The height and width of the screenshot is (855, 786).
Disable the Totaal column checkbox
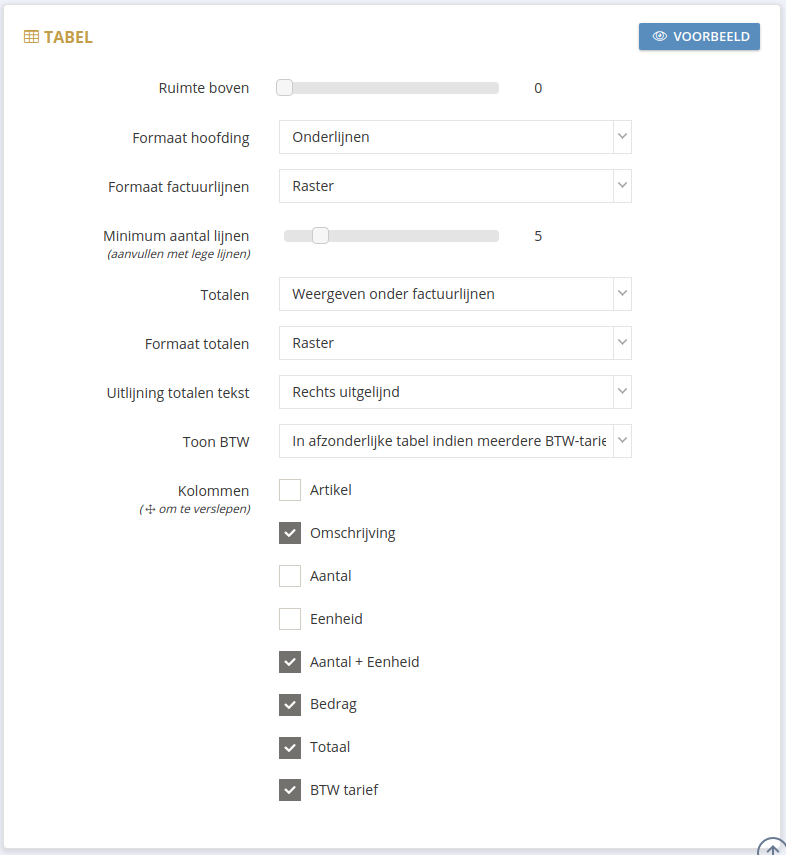289,747
